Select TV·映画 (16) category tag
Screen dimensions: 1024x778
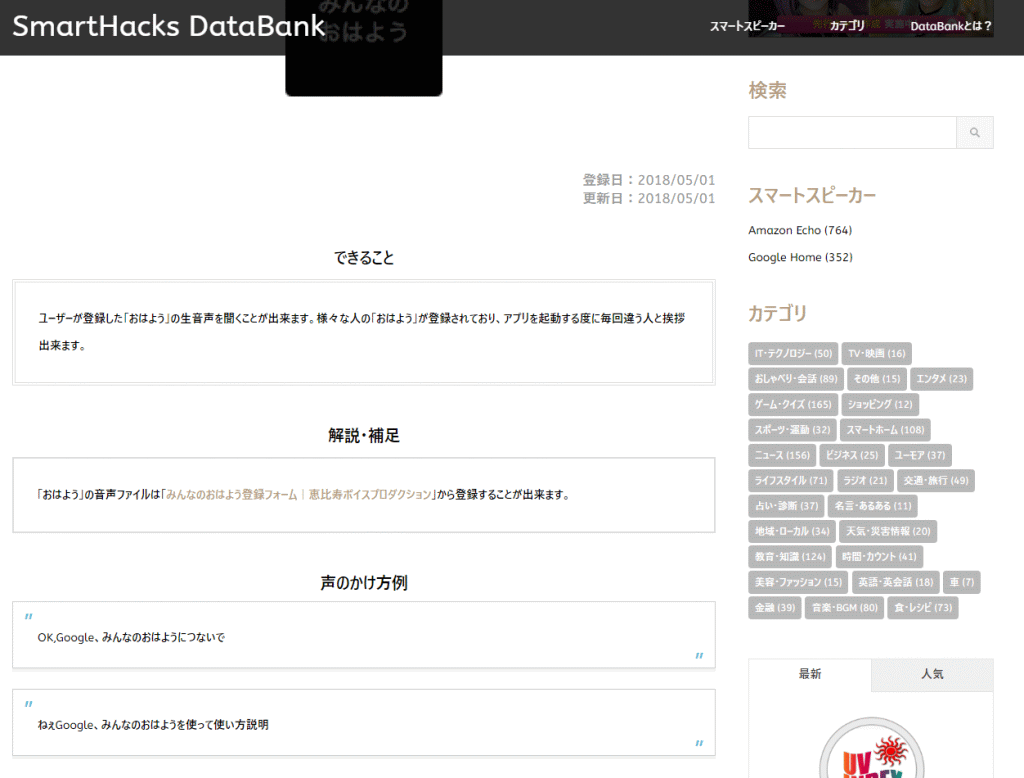point(876,353)
